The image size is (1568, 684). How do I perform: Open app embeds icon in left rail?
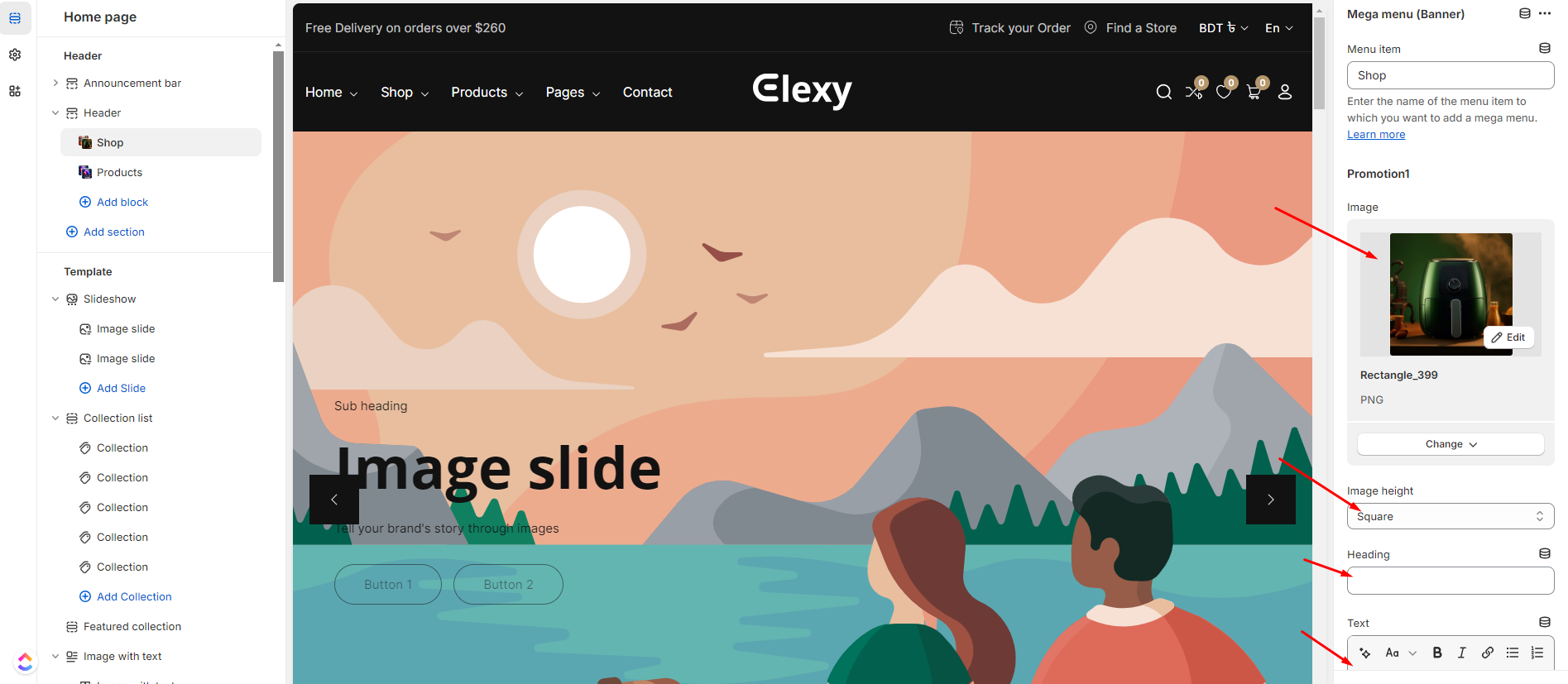point(15,91)
